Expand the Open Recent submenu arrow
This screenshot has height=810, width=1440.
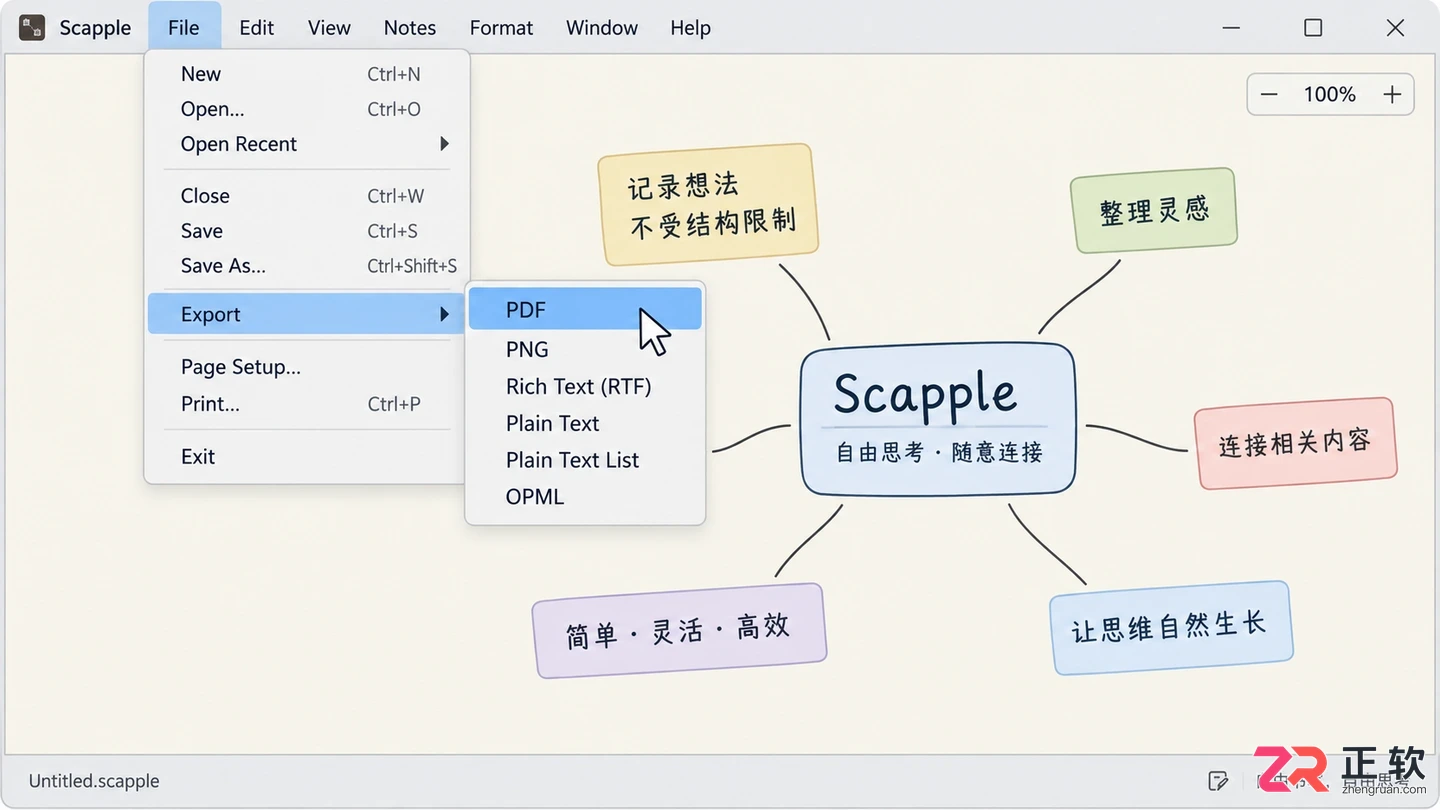[445, 144]
